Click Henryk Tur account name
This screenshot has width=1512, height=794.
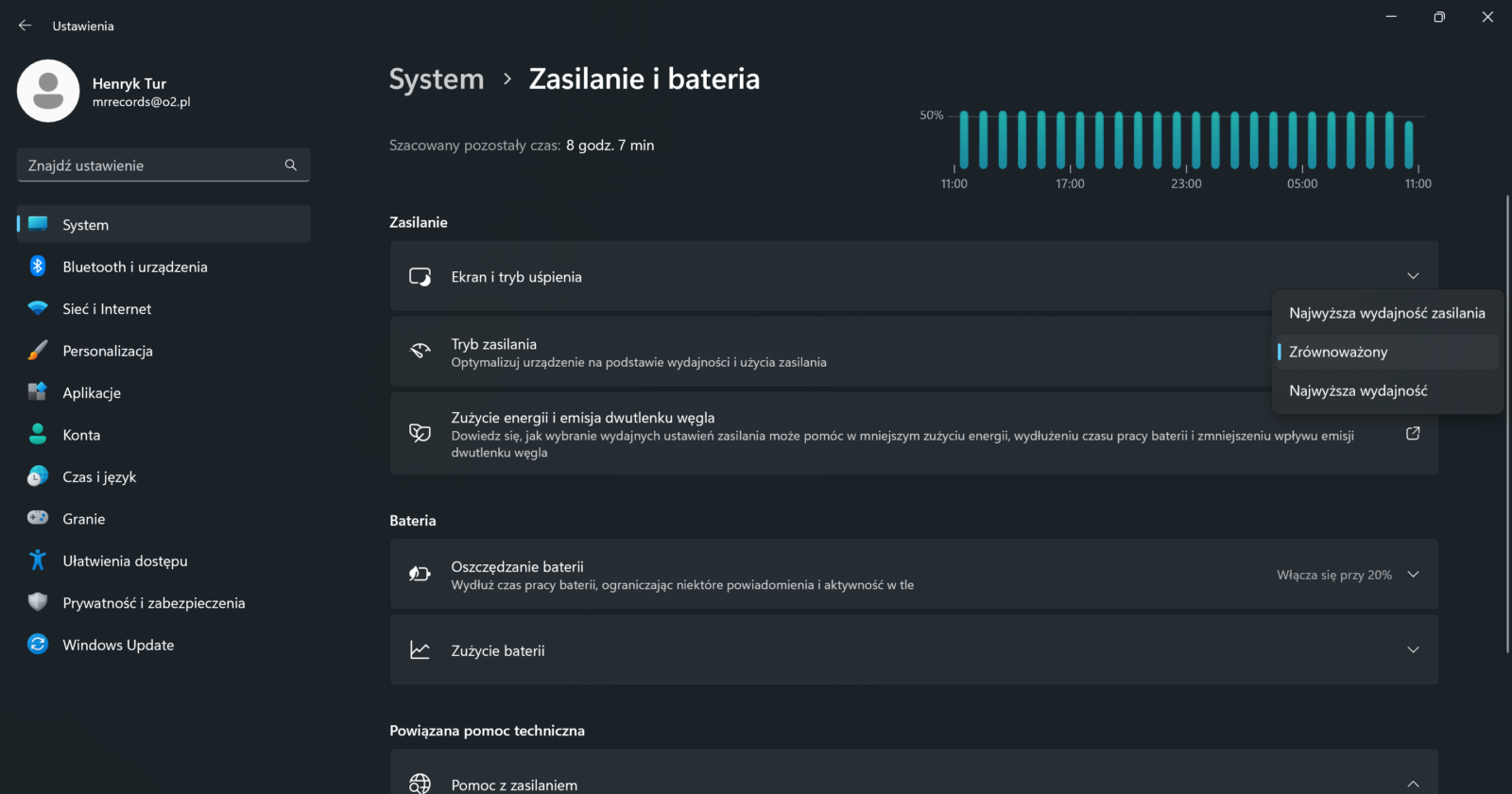point(129,83)
